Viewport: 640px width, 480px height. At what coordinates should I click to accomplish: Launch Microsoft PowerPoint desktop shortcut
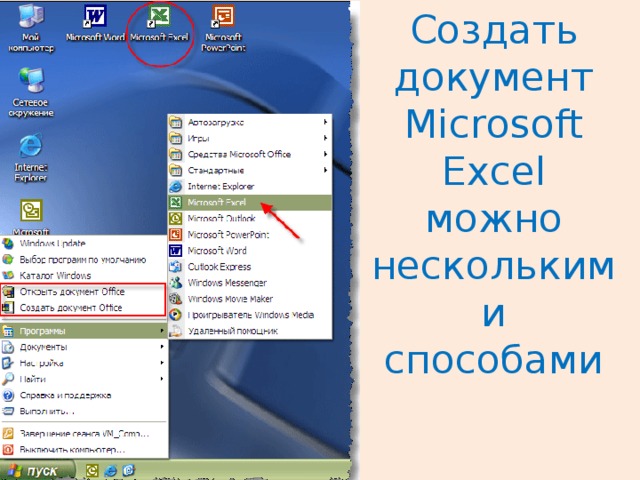click(x=223, y=27)
